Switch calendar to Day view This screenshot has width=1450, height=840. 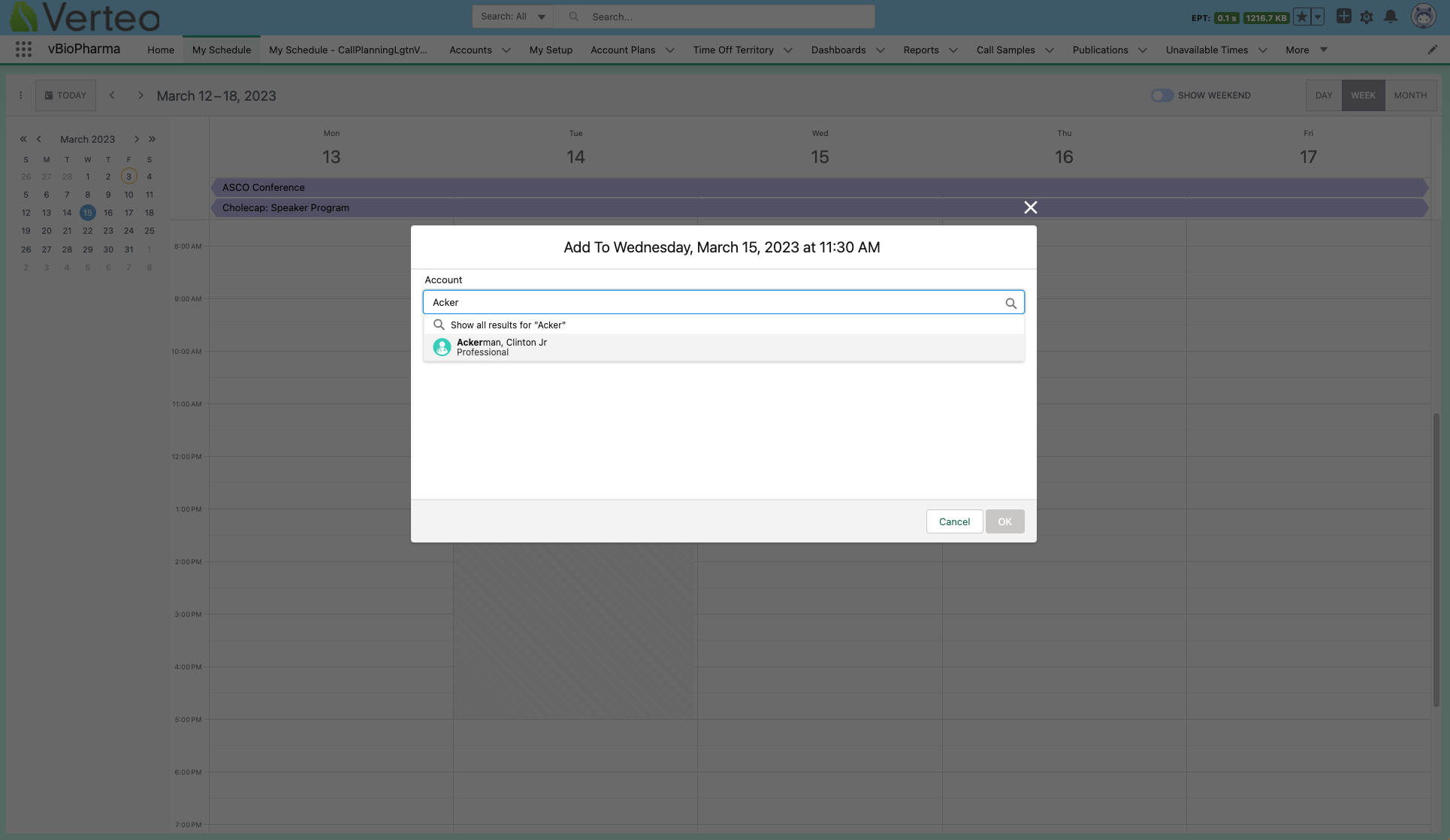tap(1323, 95)
